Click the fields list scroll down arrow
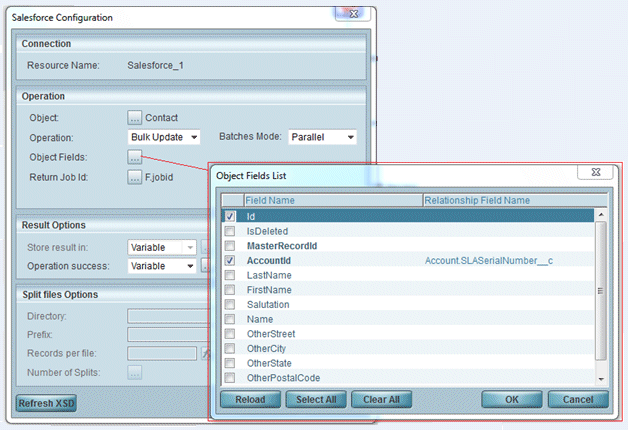 tap(601, 379)
